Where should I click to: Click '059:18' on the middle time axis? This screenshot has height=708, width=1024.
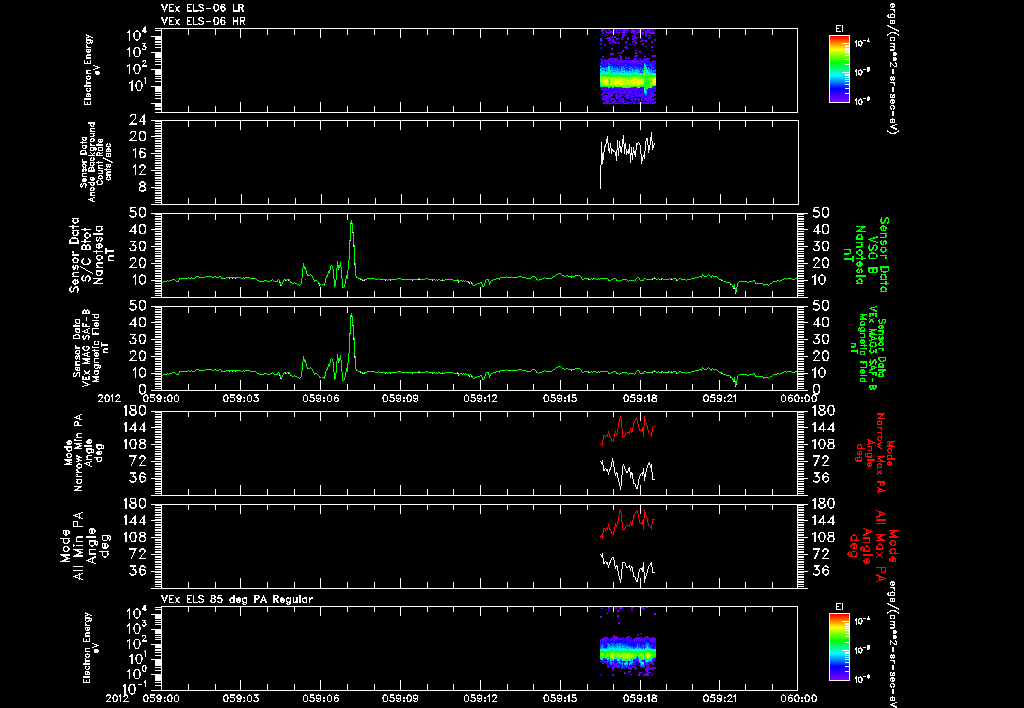click(641, 398)
